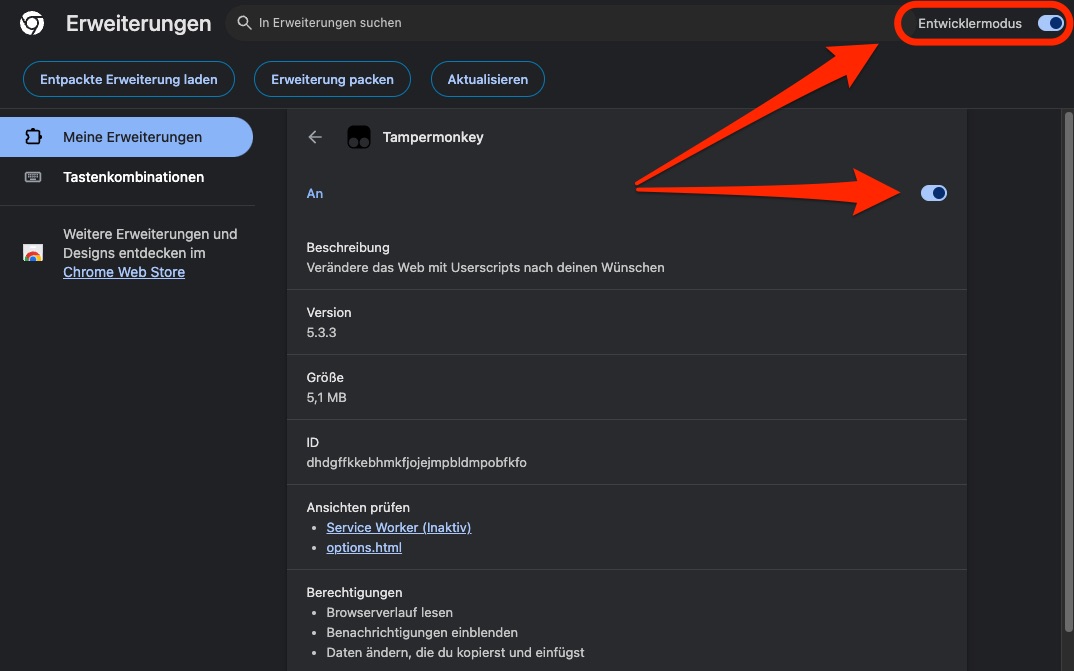The image size is (1074, 671).
Task: Click the Entwicklermodus label text
Action: point(970,23)
